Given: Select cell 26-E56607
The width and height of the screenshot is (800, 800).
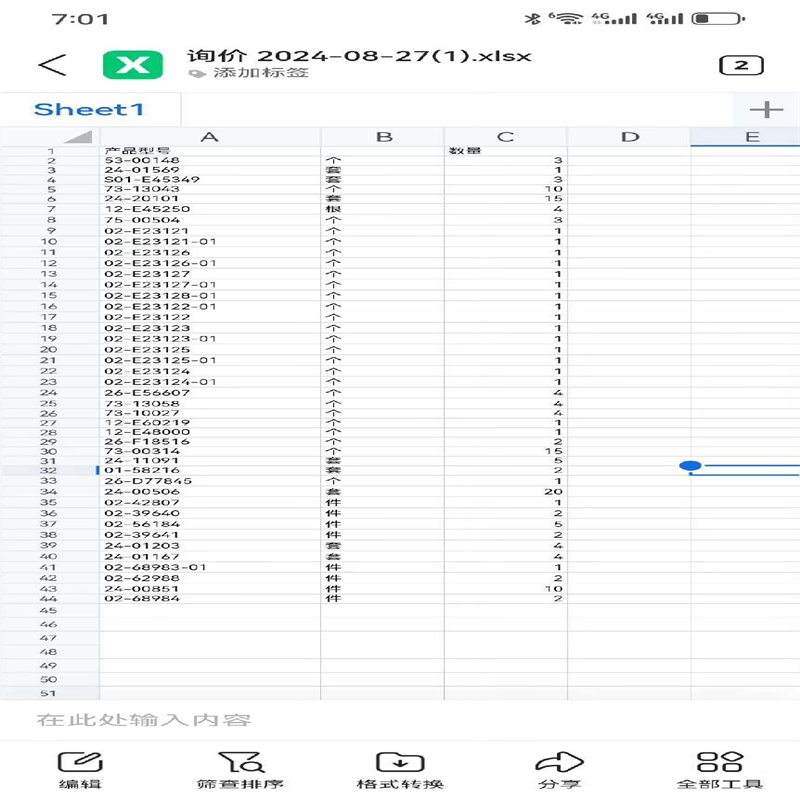Looking at the screenshot, I should tap(210, 393).
